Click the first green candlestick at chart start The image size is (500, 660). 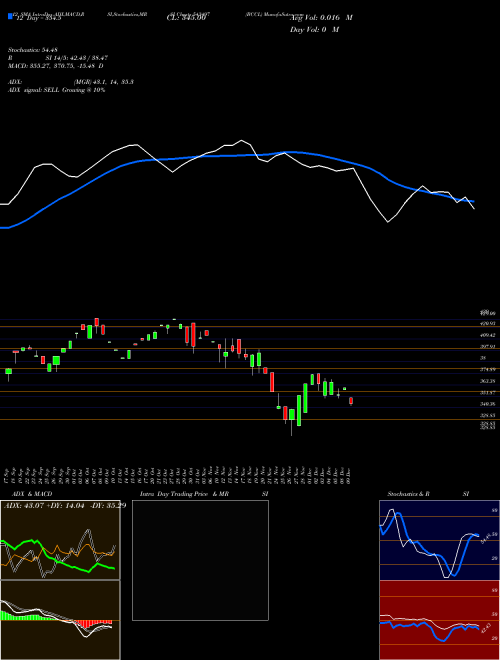point(8,373)
